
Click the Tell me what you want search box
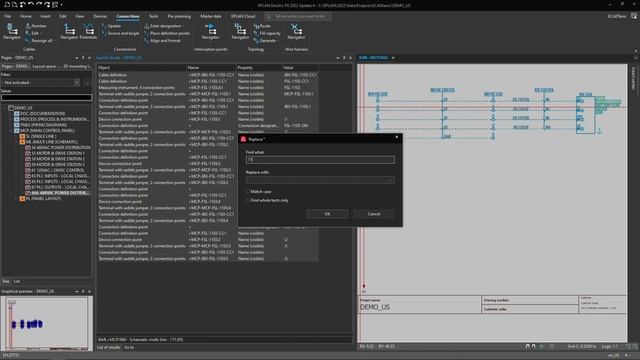click(x=298, y=16)
